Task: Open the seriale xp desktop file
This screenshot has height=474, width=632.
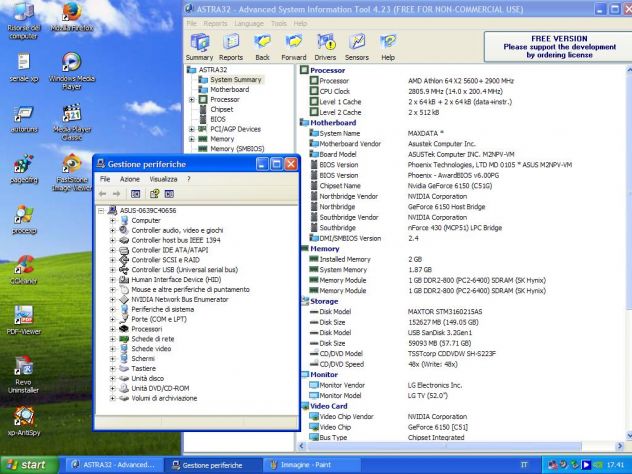Action: tap(24, 67)
